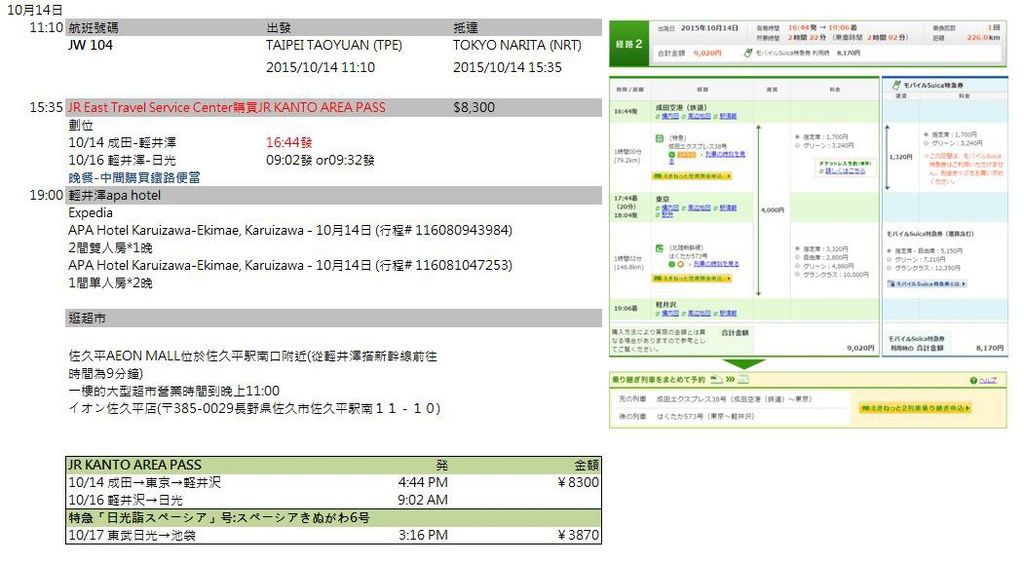
Task: Click the train icon beside 乗り継ぎ列車をまとめて予約
Action: tap(716, 379)
